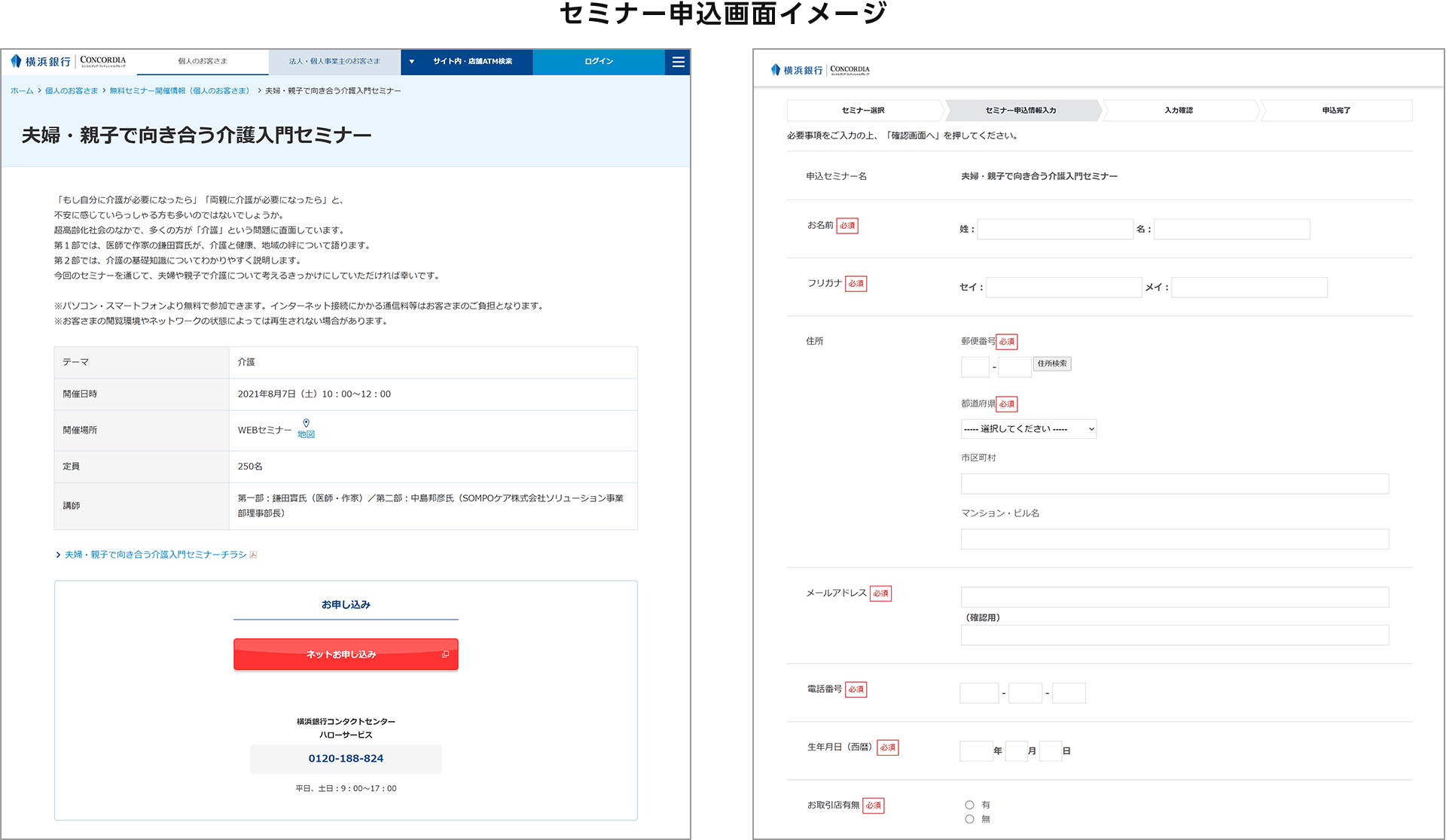
Task: Click first postal code box
Action: pos(975,367)
